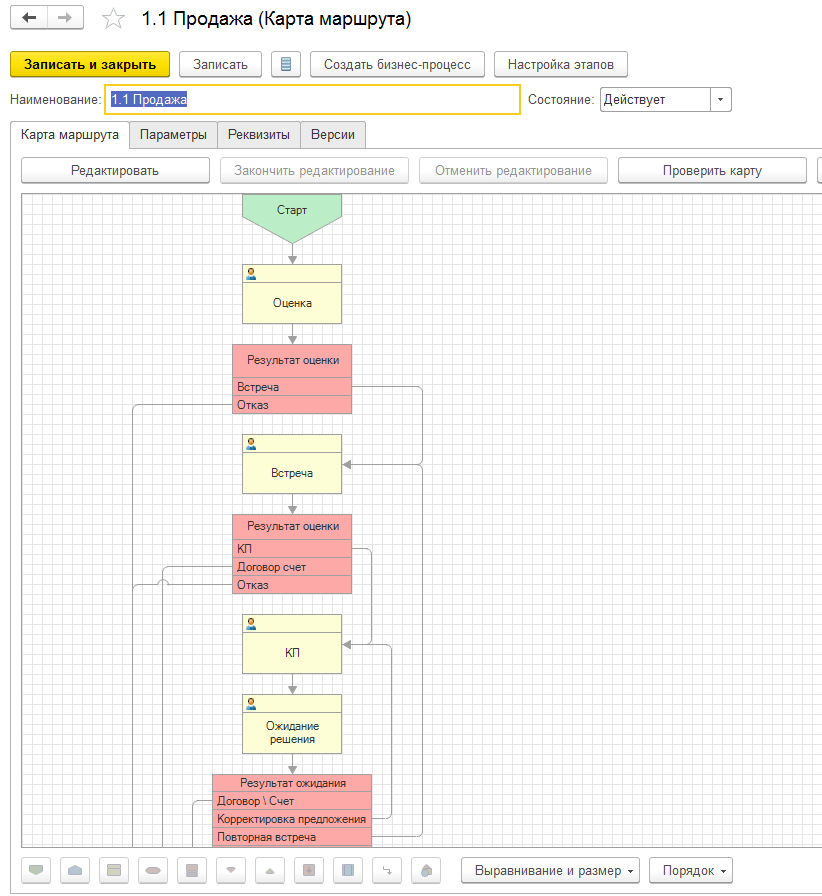Go to the Реквизиты tab
Image resolution: width=822 pixels, height=896 pixels.
pyautogui.click(x=259, y=134)
